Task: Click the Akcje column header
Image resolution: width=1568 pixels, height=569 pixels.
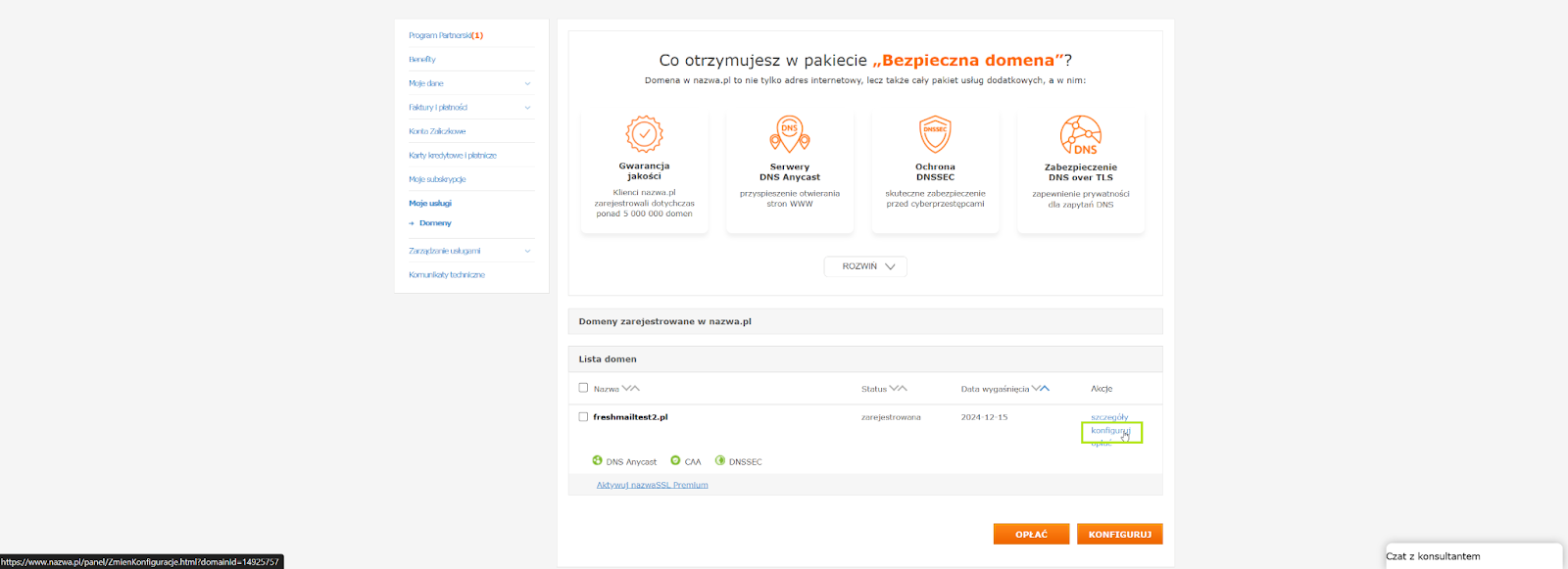Action: point(1102,389)
